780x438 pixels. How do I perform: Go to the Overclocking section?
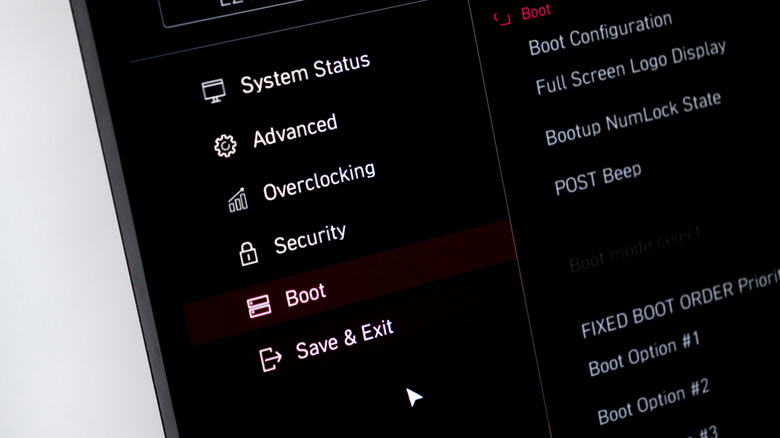(x=319, y=182)
